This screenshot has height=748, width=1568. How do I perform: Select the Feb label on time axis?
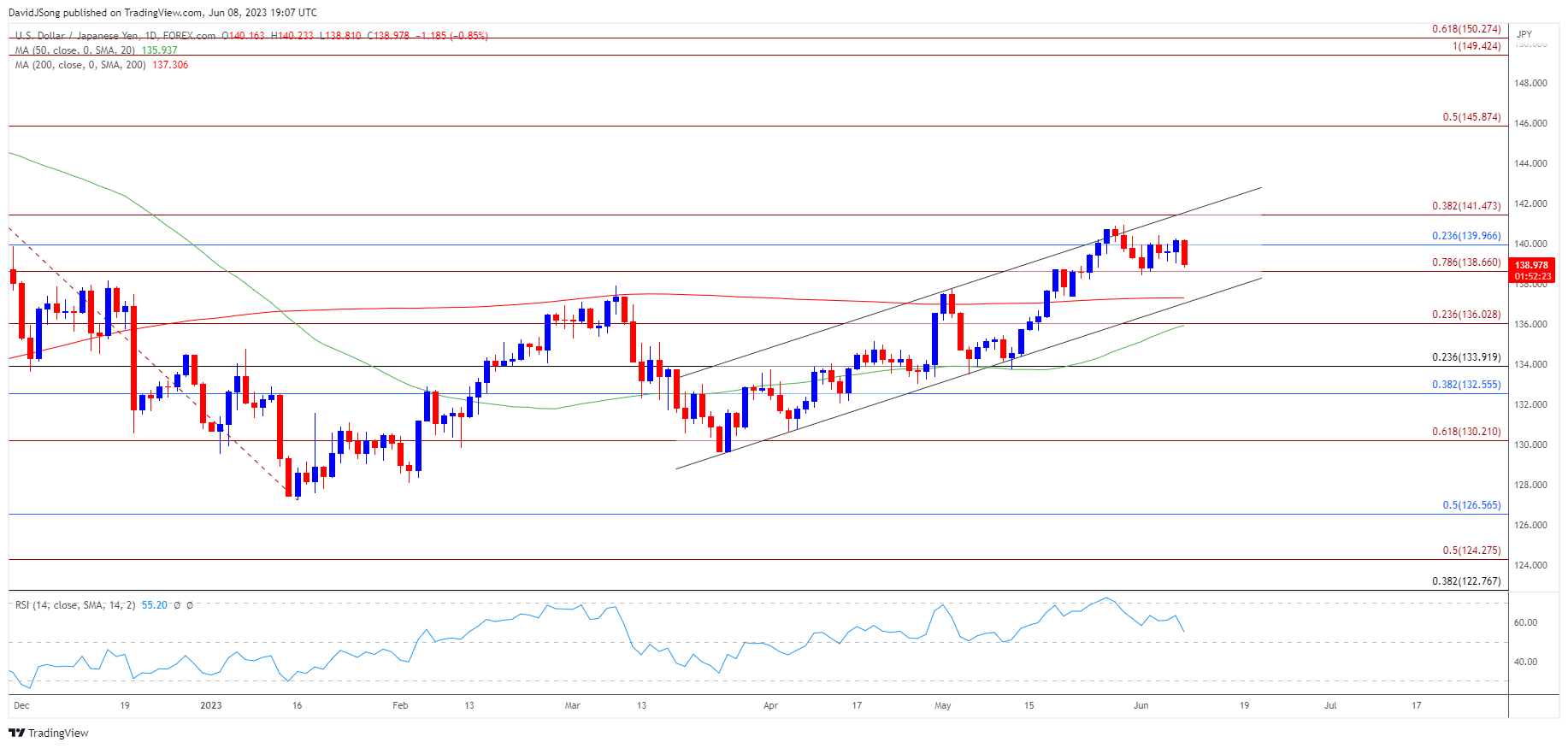(400, 705)
